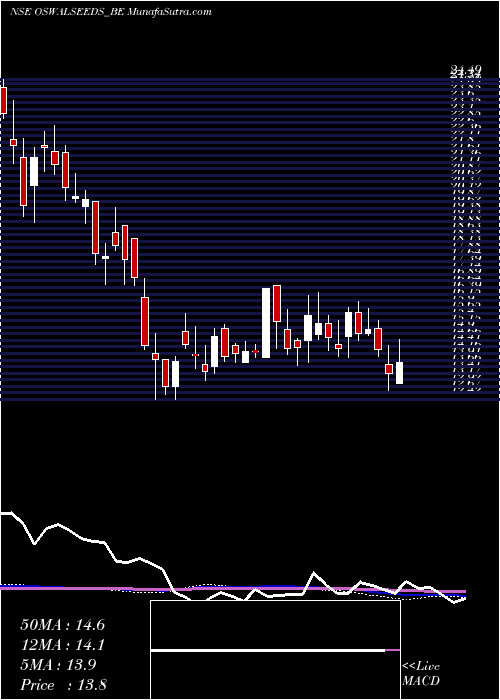
Task: Click the 12MA : 14.1 label
Action: tap(62, 645)
